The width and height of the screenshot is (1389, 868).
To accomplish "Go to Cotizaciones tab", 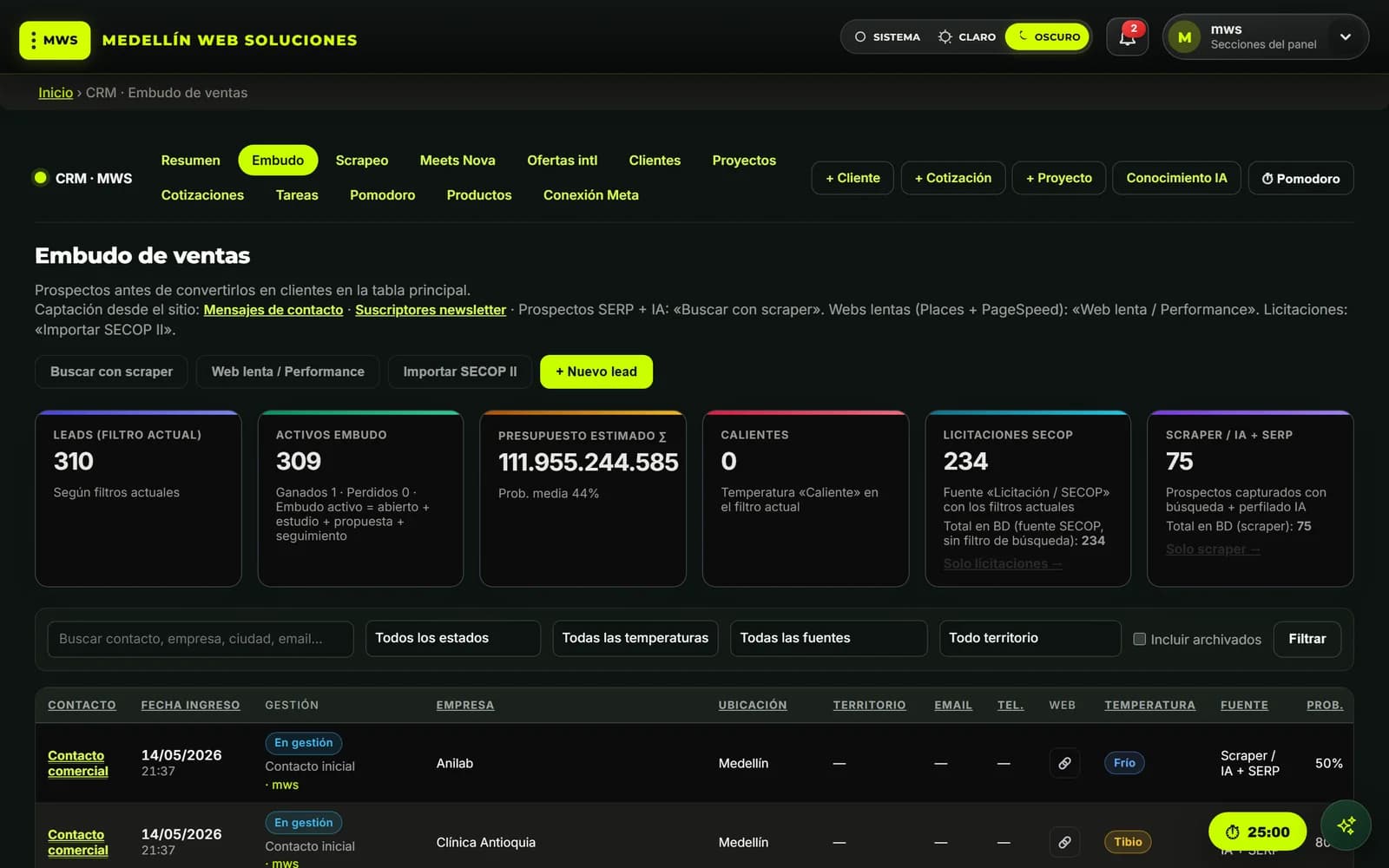I will coord(202,195).
